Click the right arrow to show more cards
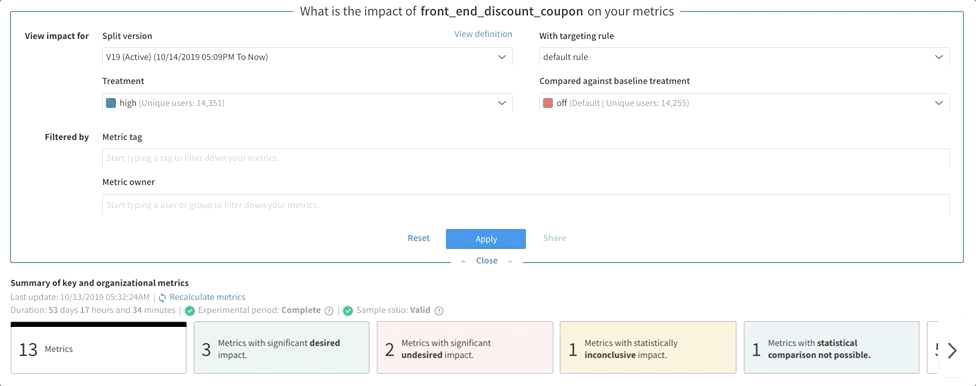 click(952, 351)
